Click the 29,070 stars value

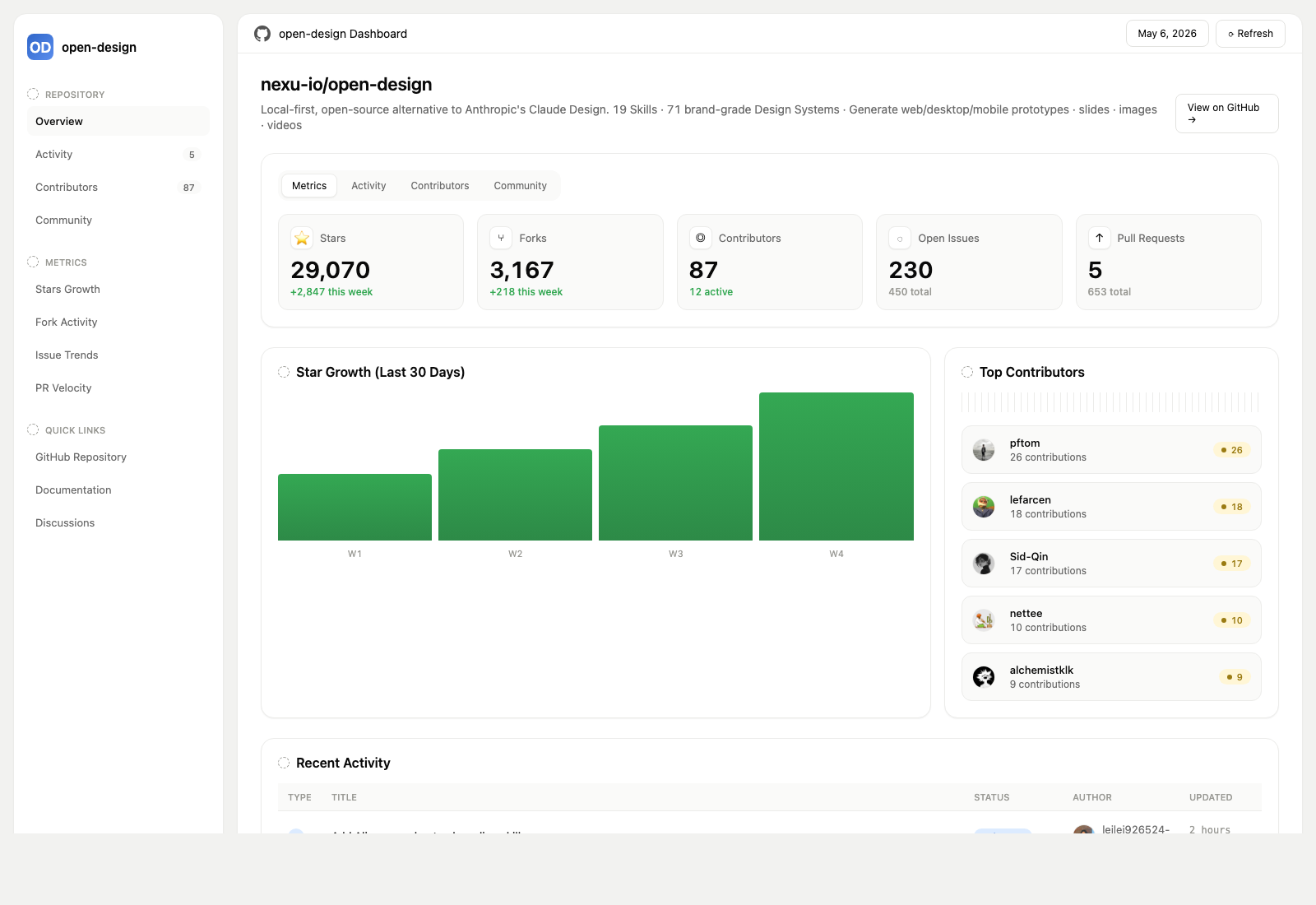coord(330,270)
